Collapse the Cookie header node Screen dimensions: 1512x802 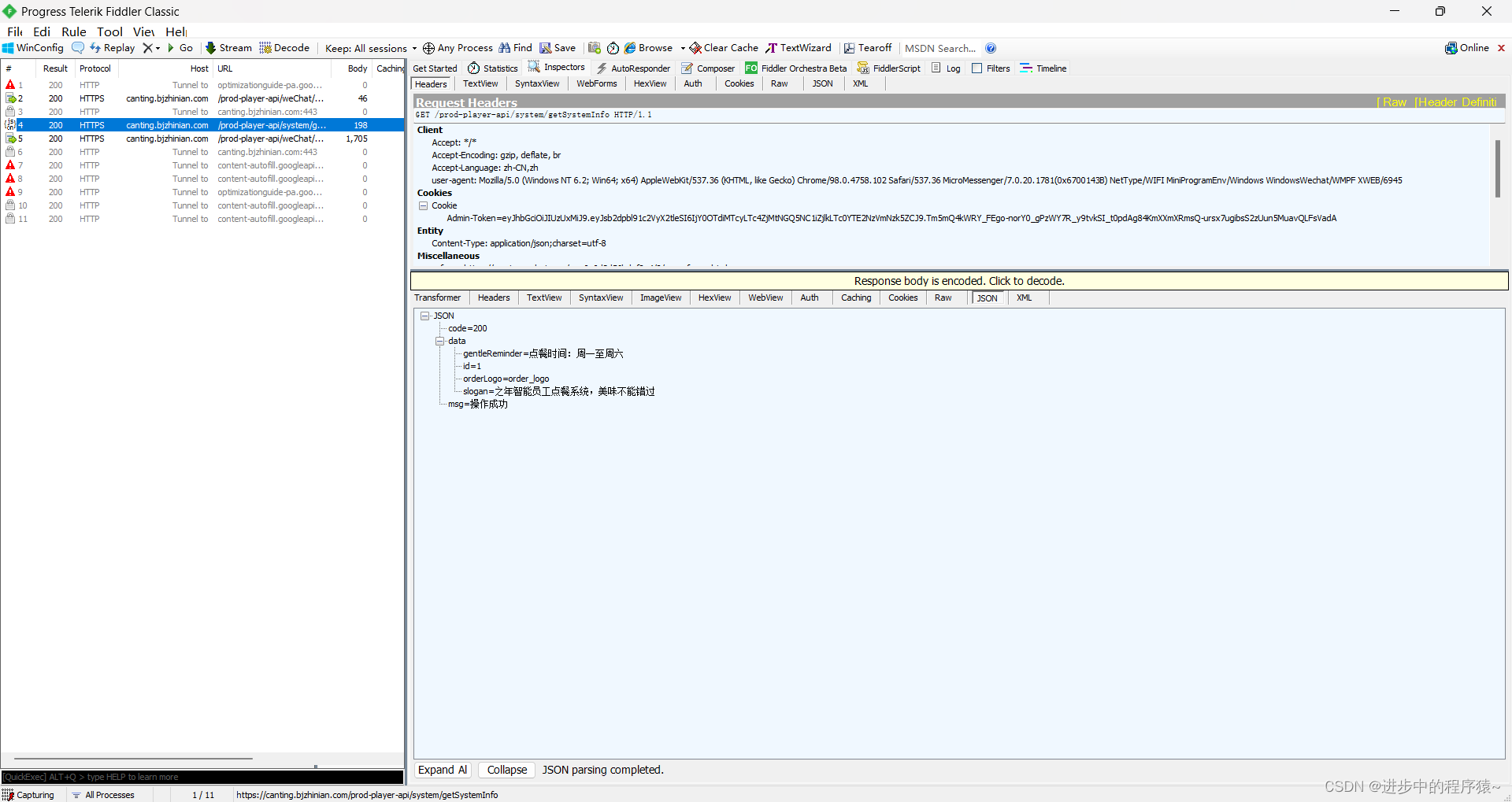pyautogui.click(x=423, y=205)
